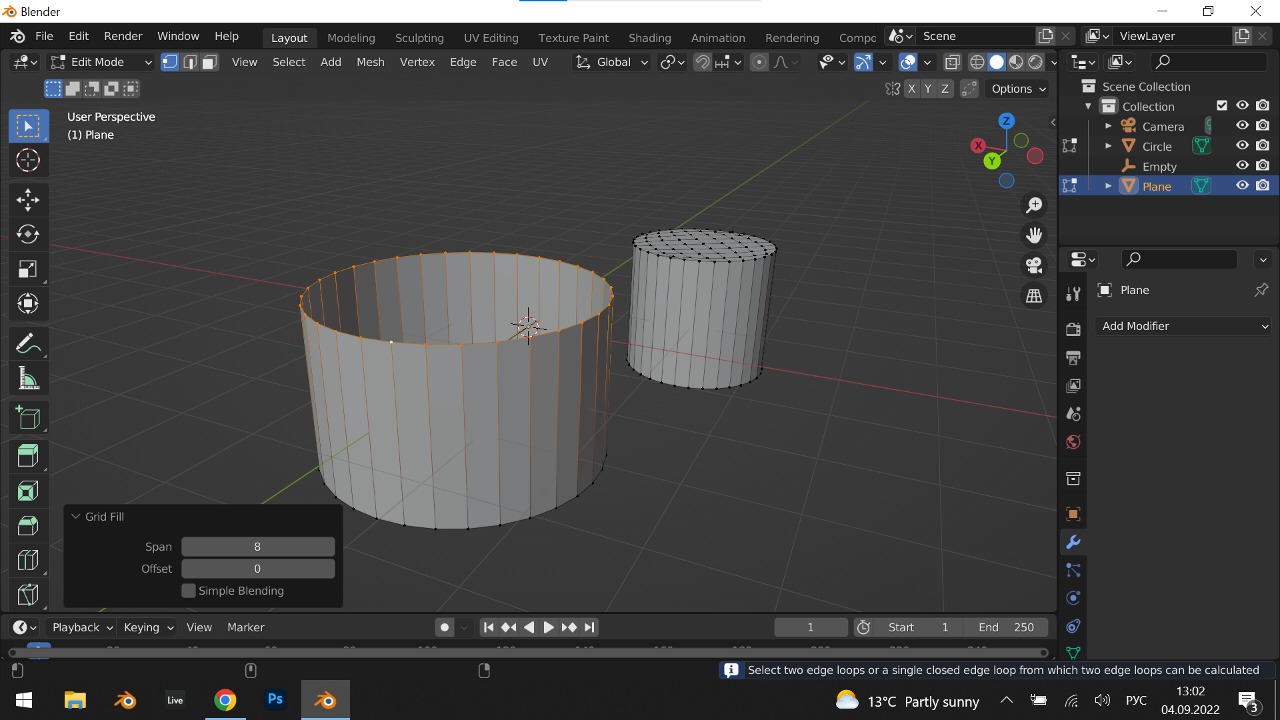This screenshot has height=720, width=1280.
Task: Hide Plane in viewport
Action: point(1242,186)
